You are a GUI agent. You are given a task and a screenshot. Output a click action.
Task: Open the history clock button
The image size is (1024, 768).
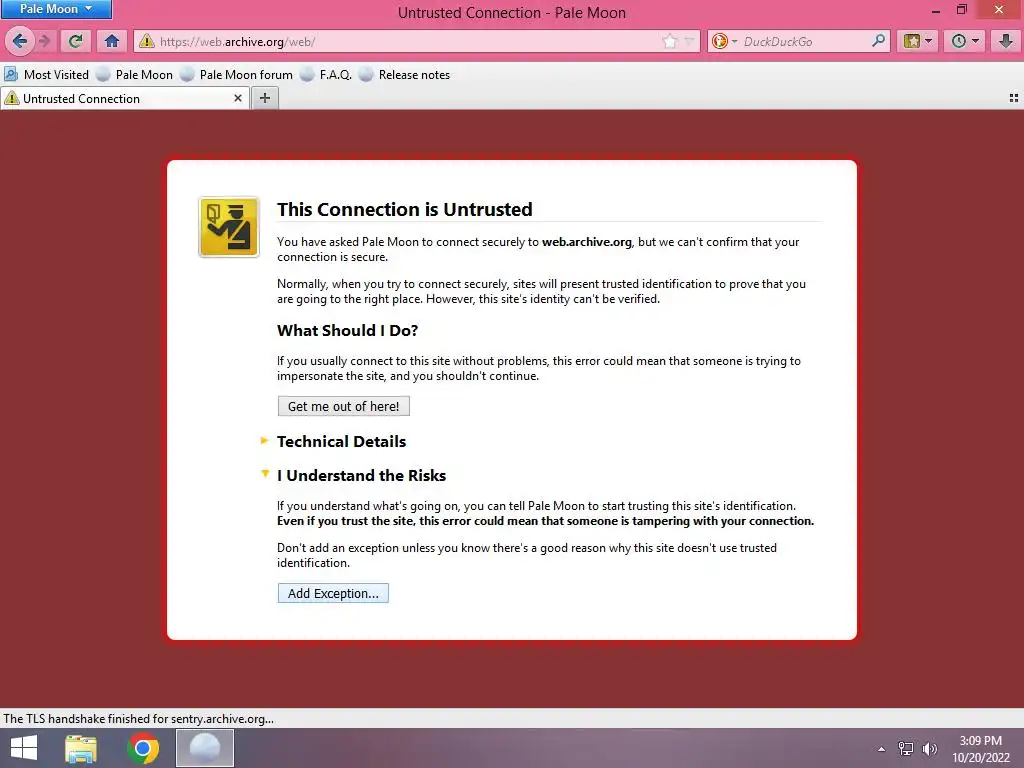tap(965, 41)
